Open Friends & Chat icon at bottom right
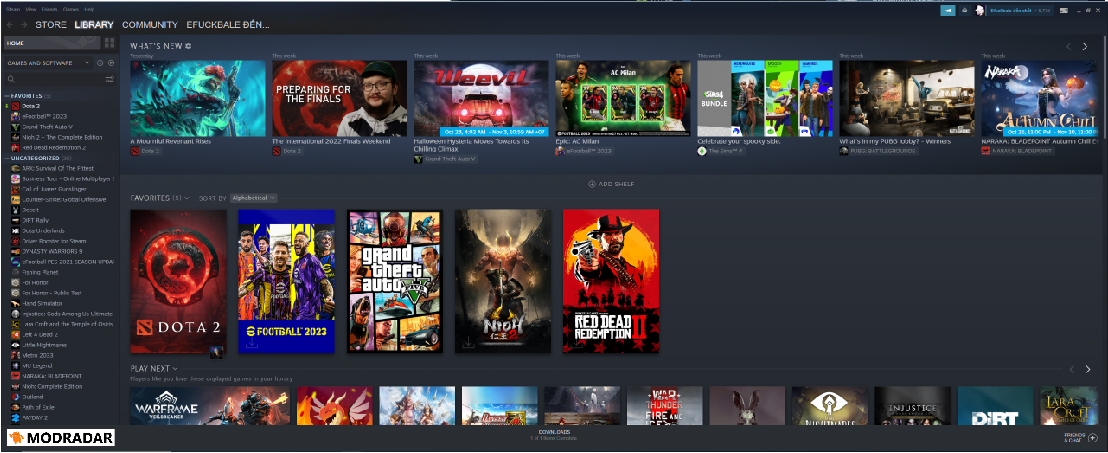The image size is (1108, 453). [x=1092, y=438]
